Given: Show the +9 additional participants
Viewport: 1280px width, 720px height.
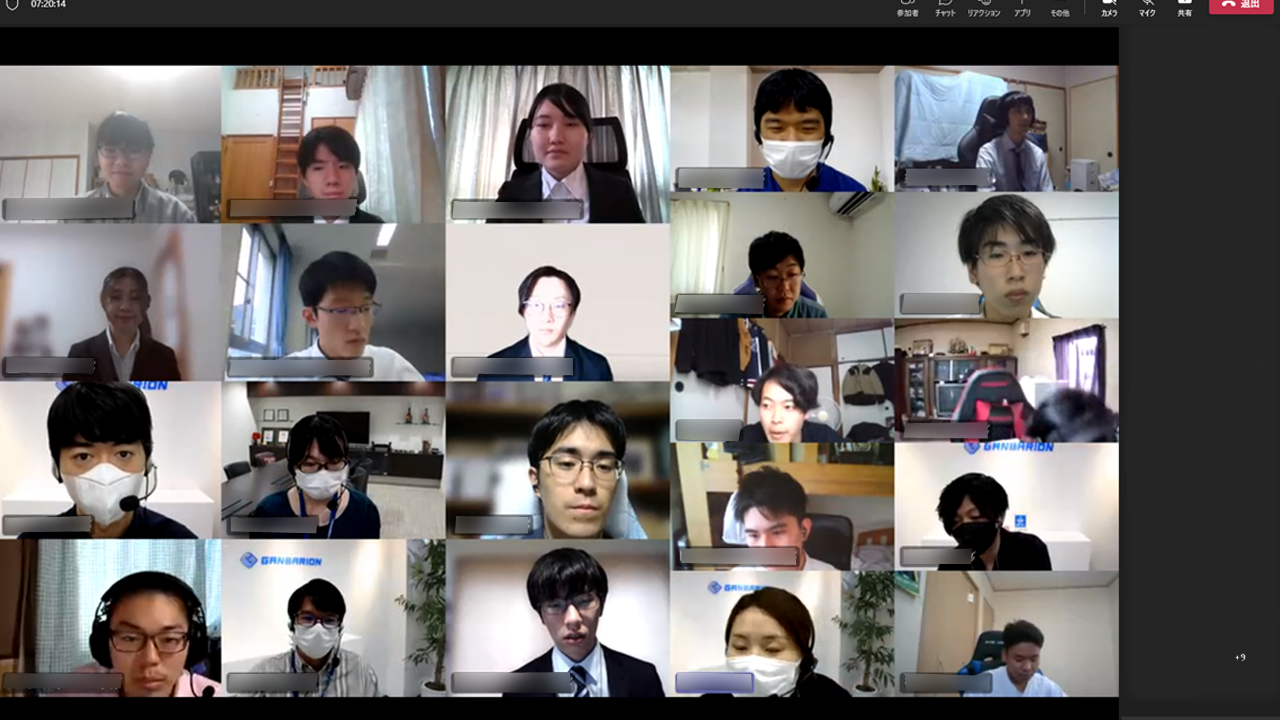Looking at the screenshot, I should pyautogui.click(x=1240, y=657).
